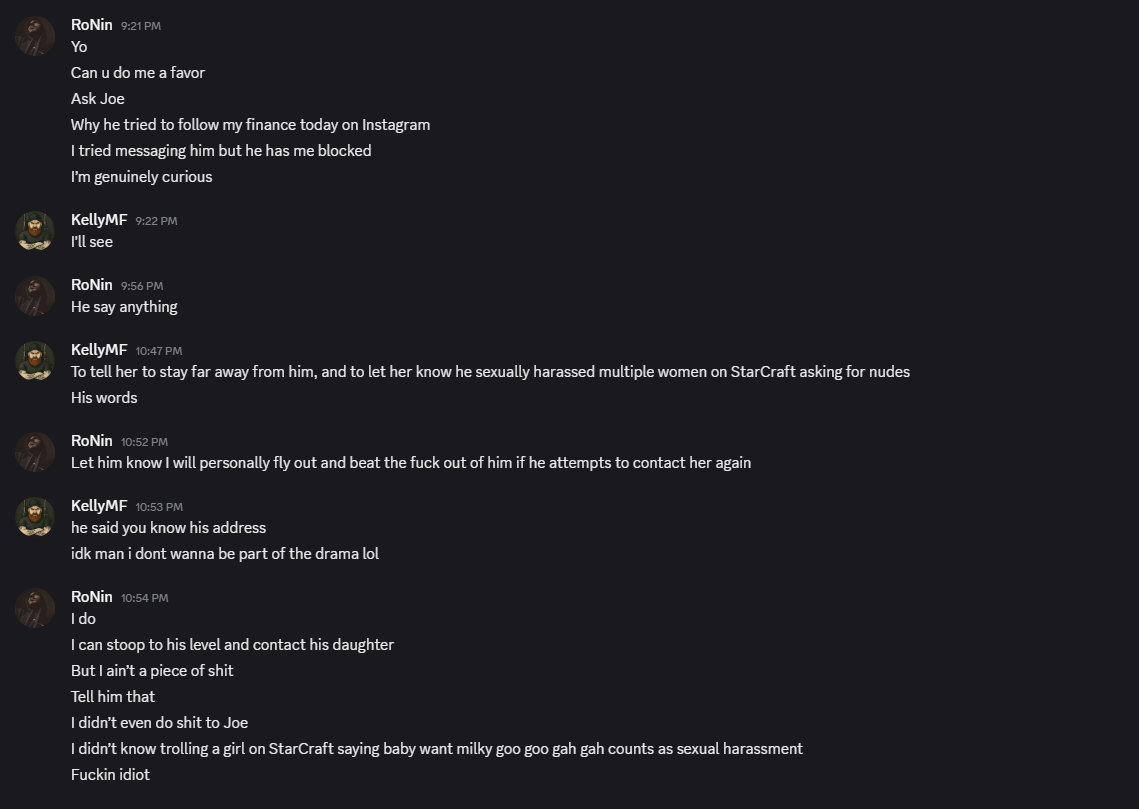Open KellyMF's avatar at the 10:53 PM message
1139x809 pixels.
[35, 517]
